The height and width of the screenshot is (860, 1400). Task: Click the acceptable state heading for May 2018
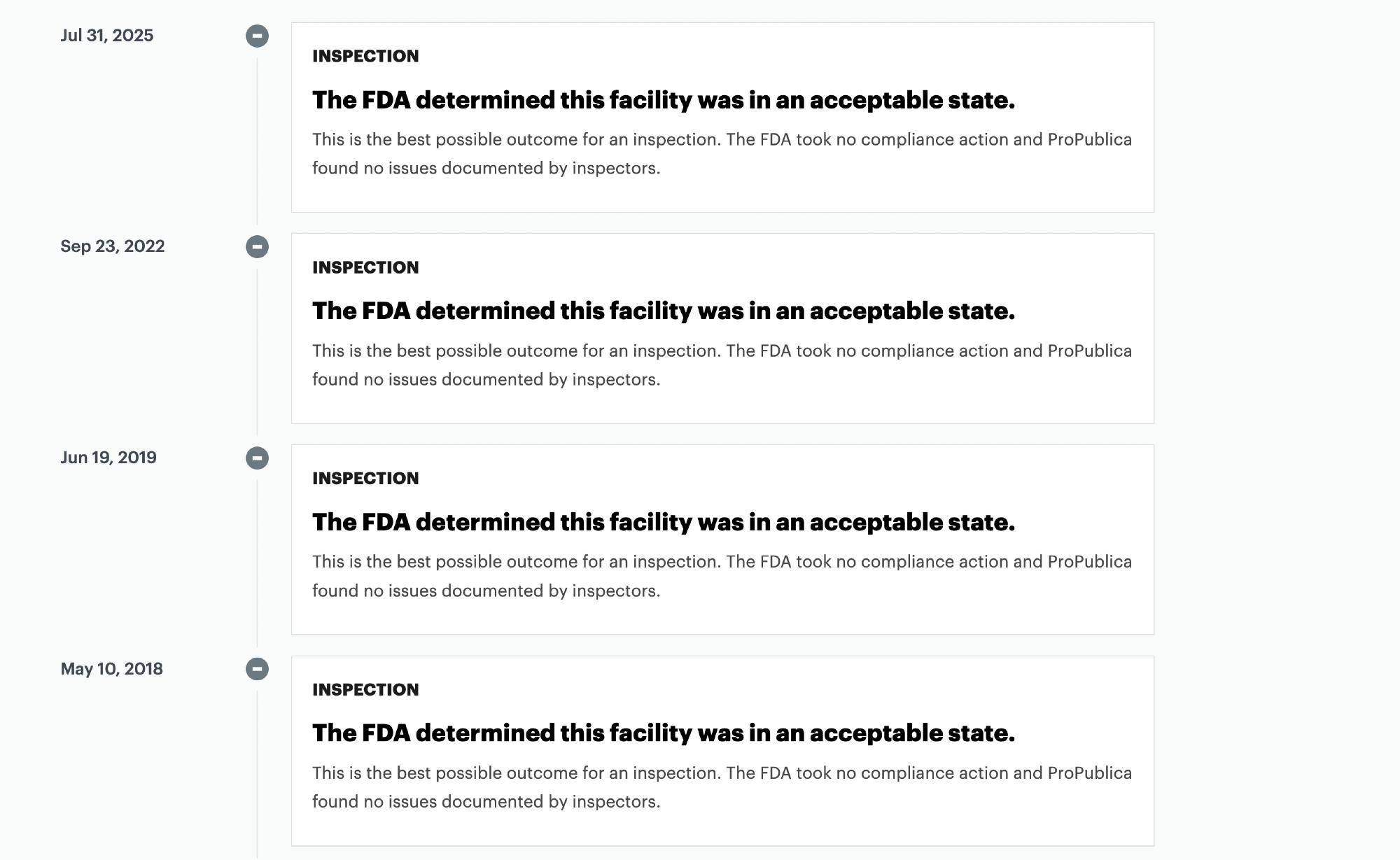[663, 733]
